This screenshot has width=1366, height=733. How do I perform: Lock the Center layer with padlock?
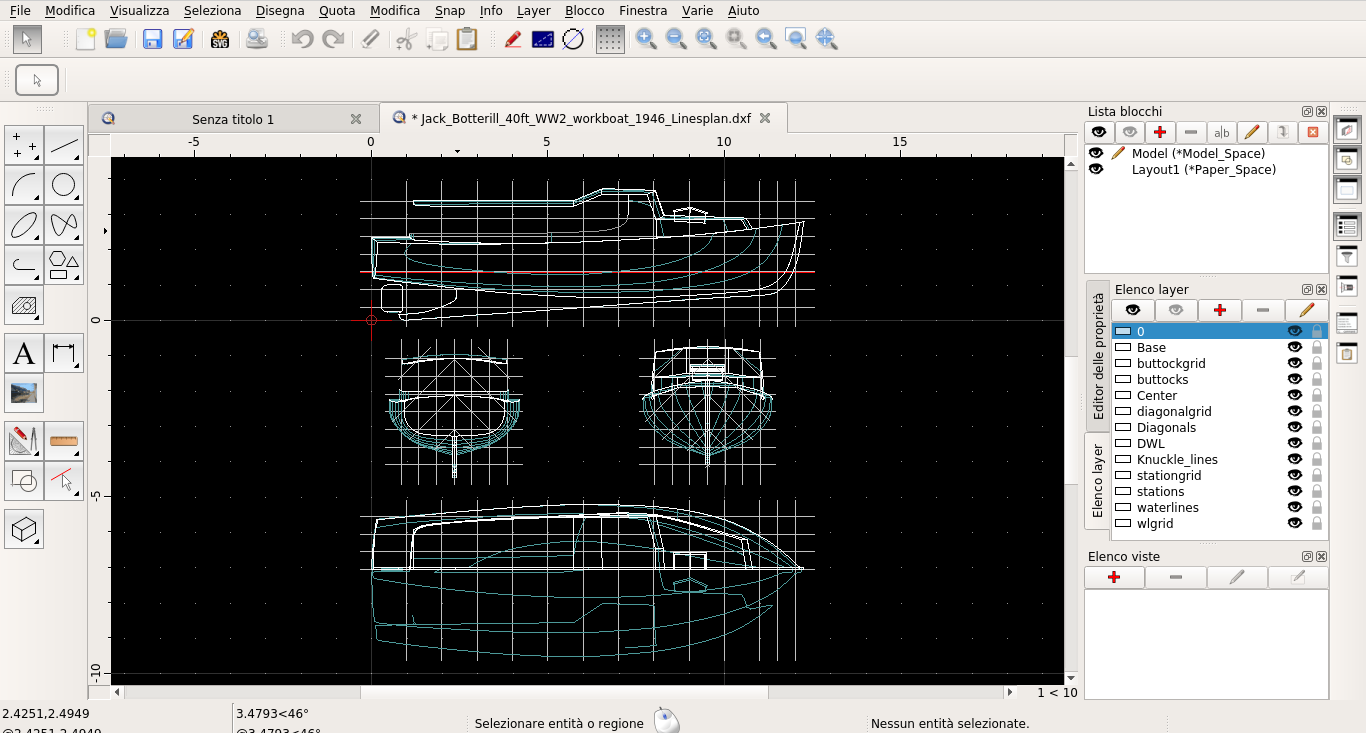pos(1317,395)
